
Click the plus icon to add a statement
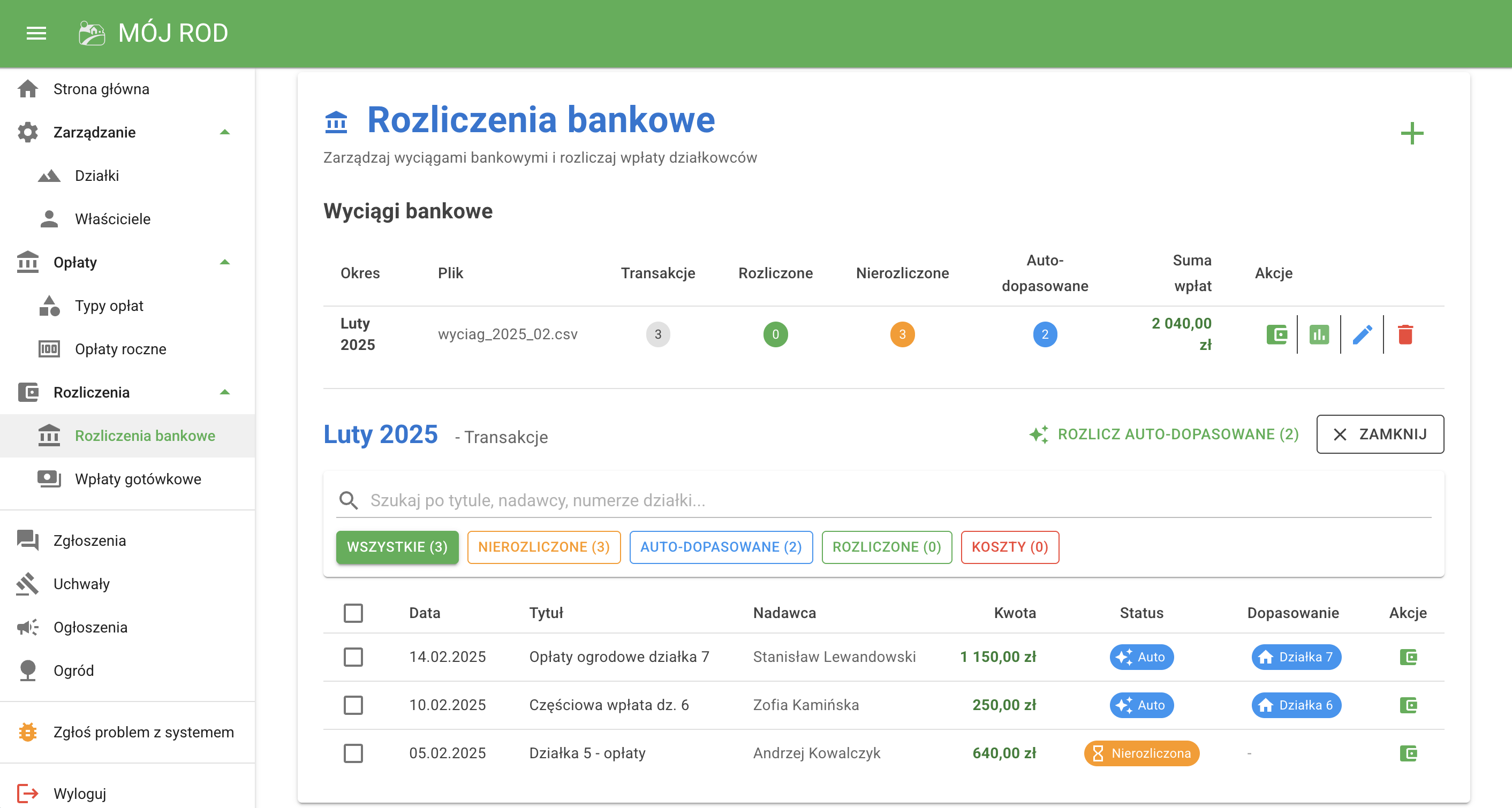point(1413,133)
